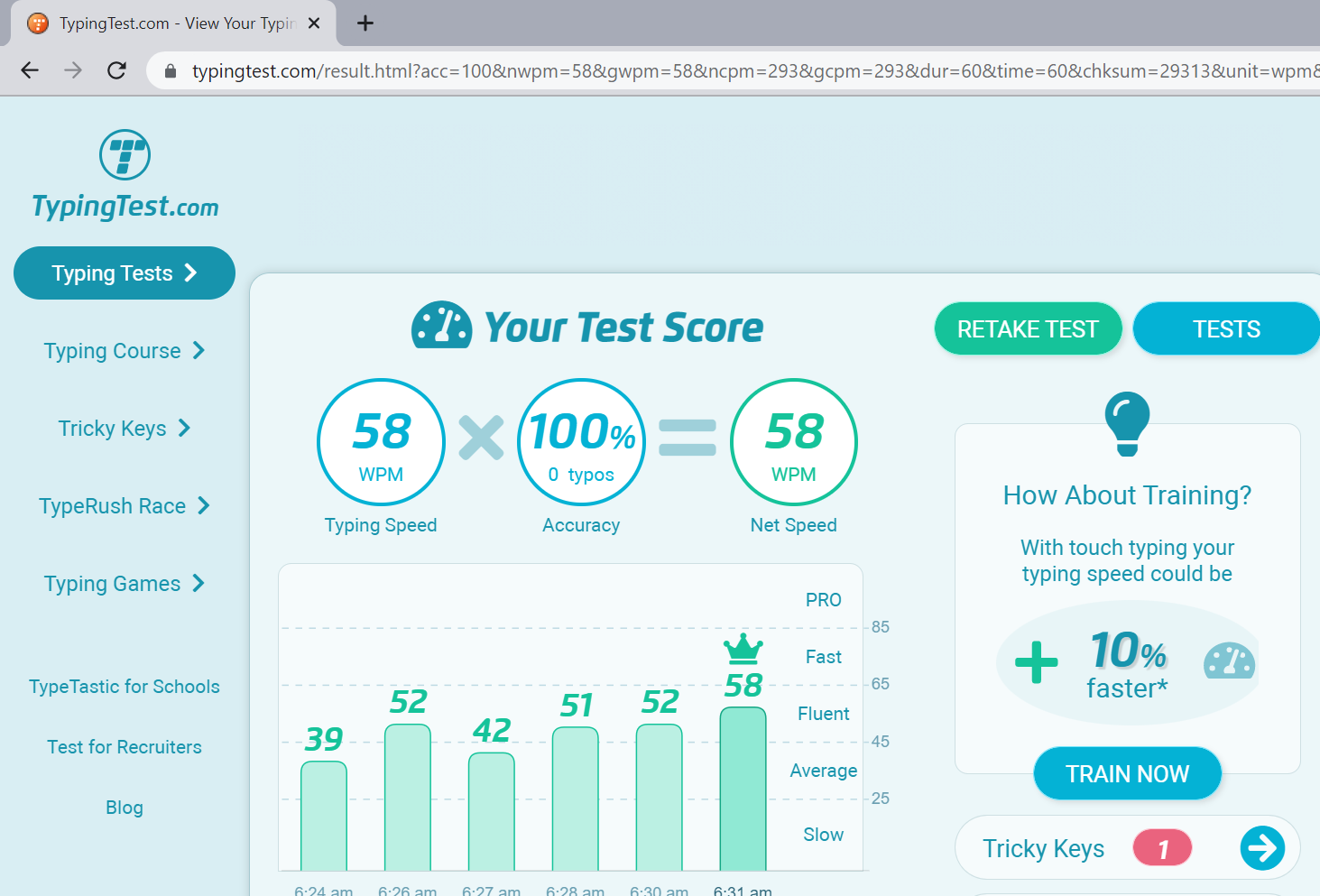Open the Typing Games menu item

[x=125, y=583]
